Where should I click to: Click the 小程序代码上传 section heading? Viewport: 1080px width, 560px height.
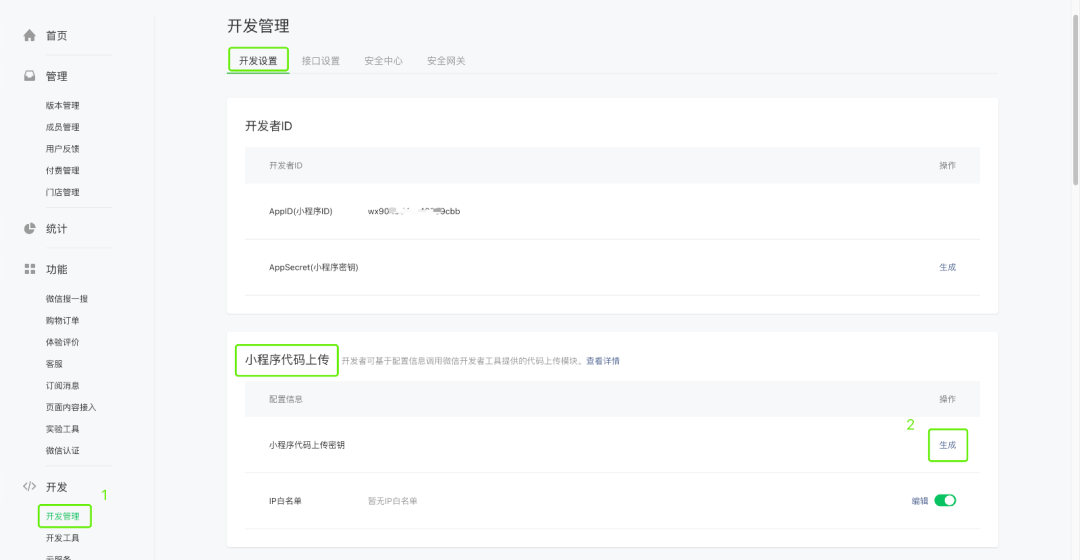pyautogui.click(x=287, y=360)
